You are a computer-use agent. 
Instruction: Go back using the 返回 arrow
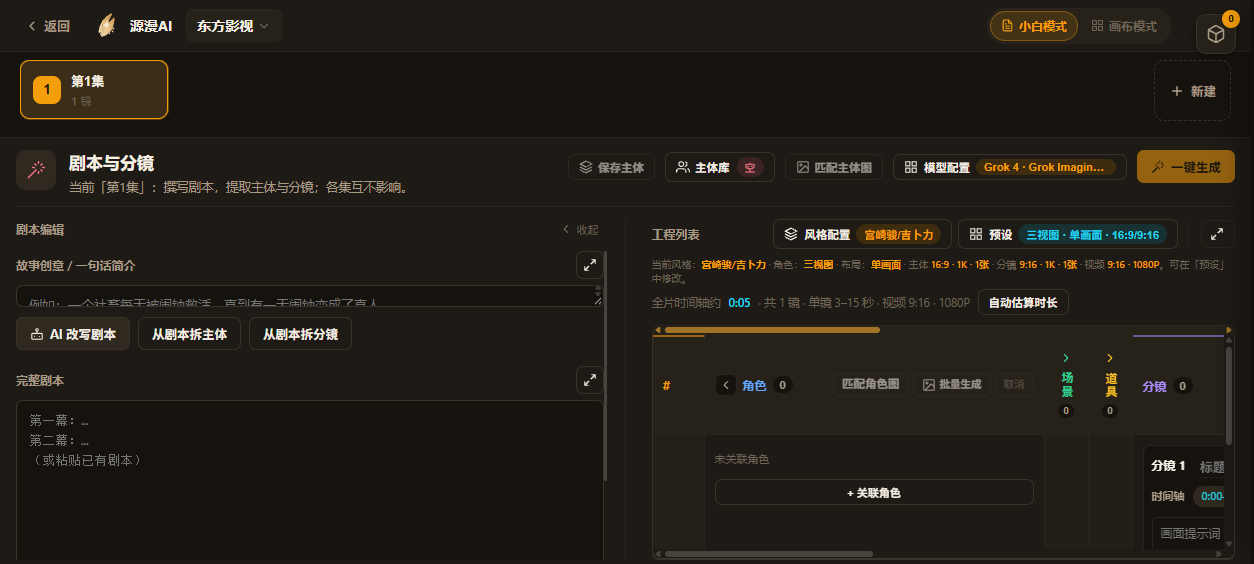click(x=48, y=26)
